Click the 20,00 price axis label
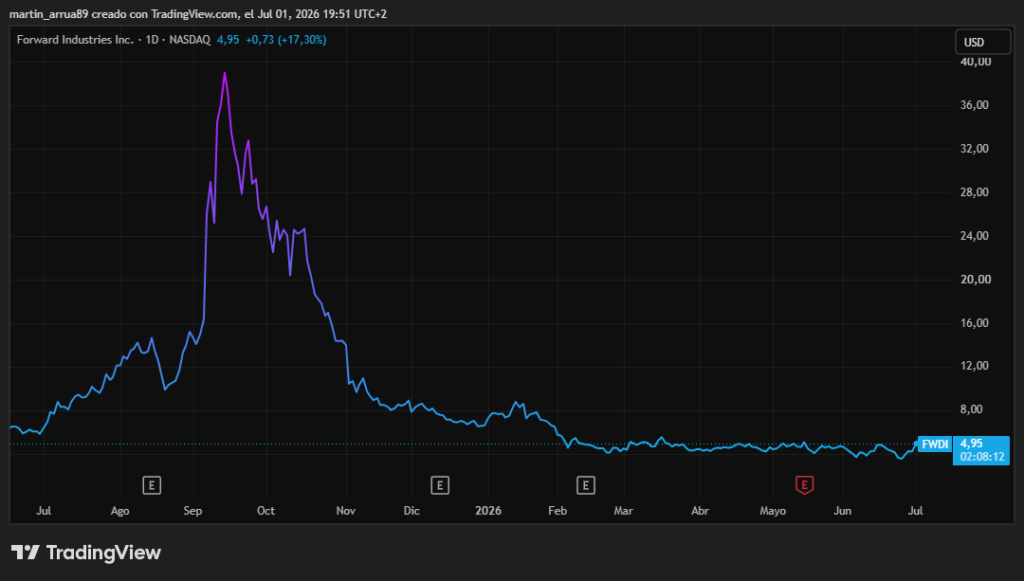Image resolution: width=1024 pixels, height=581 pixels. pyautogui.click(x=975, y=279)
